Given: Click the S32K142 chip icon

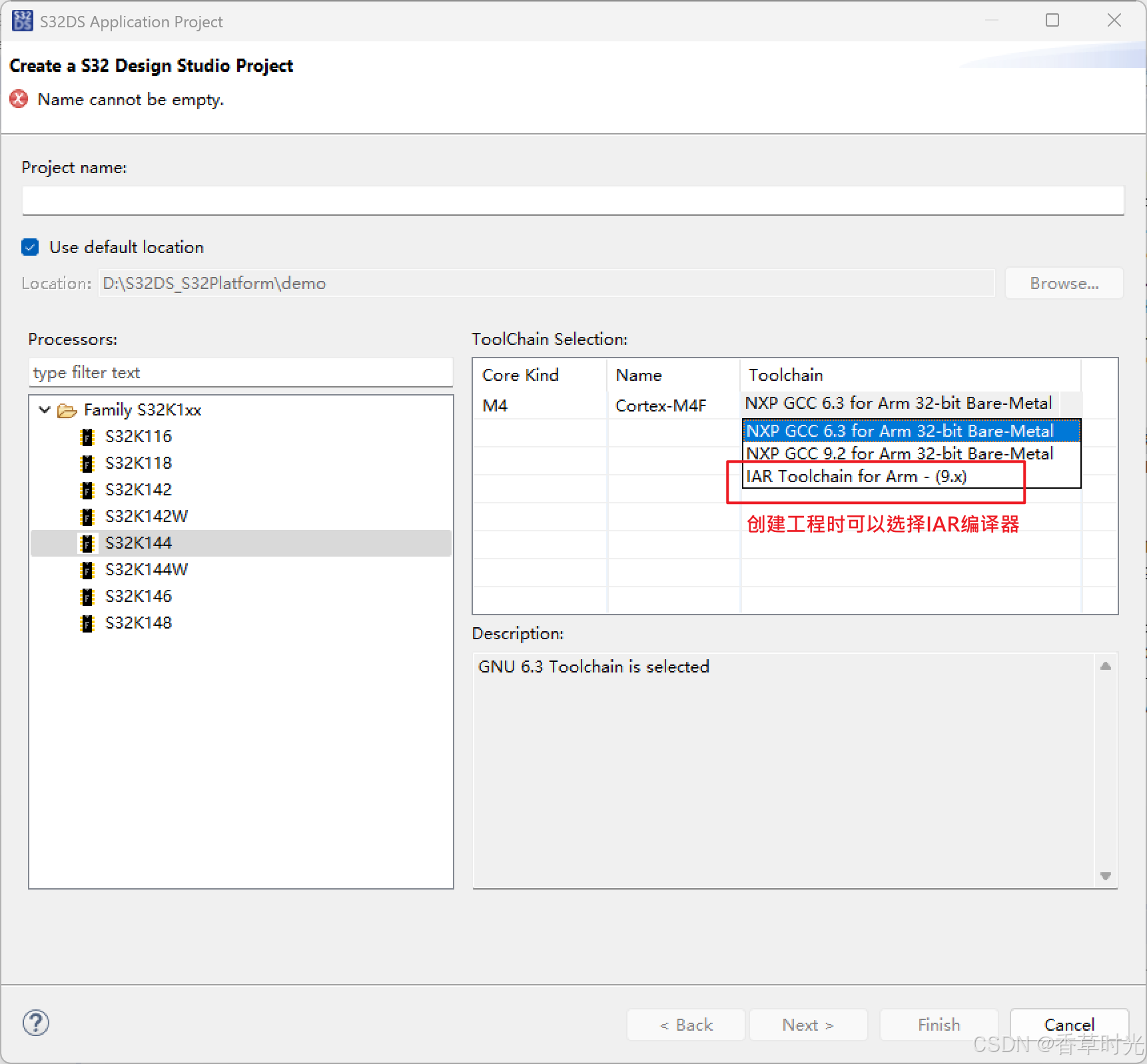Looking at the screenshot, I should click(87, 490).
